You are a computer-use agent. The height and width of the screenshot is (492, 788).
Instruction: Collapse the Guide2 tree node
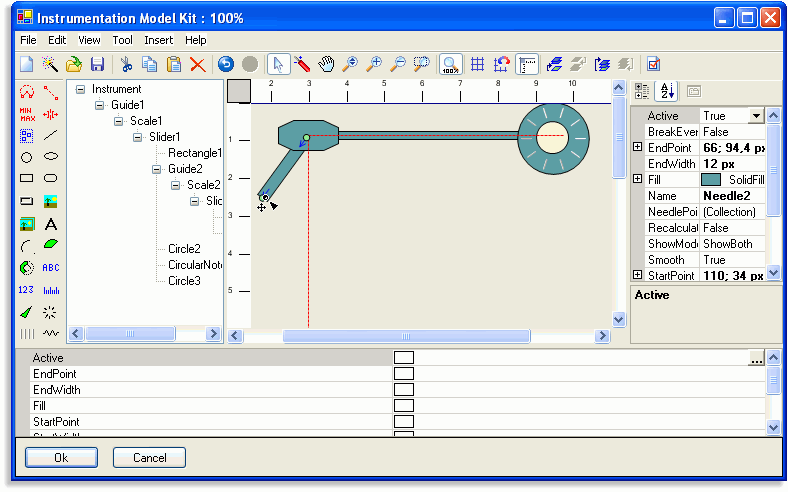click(157, 169)
